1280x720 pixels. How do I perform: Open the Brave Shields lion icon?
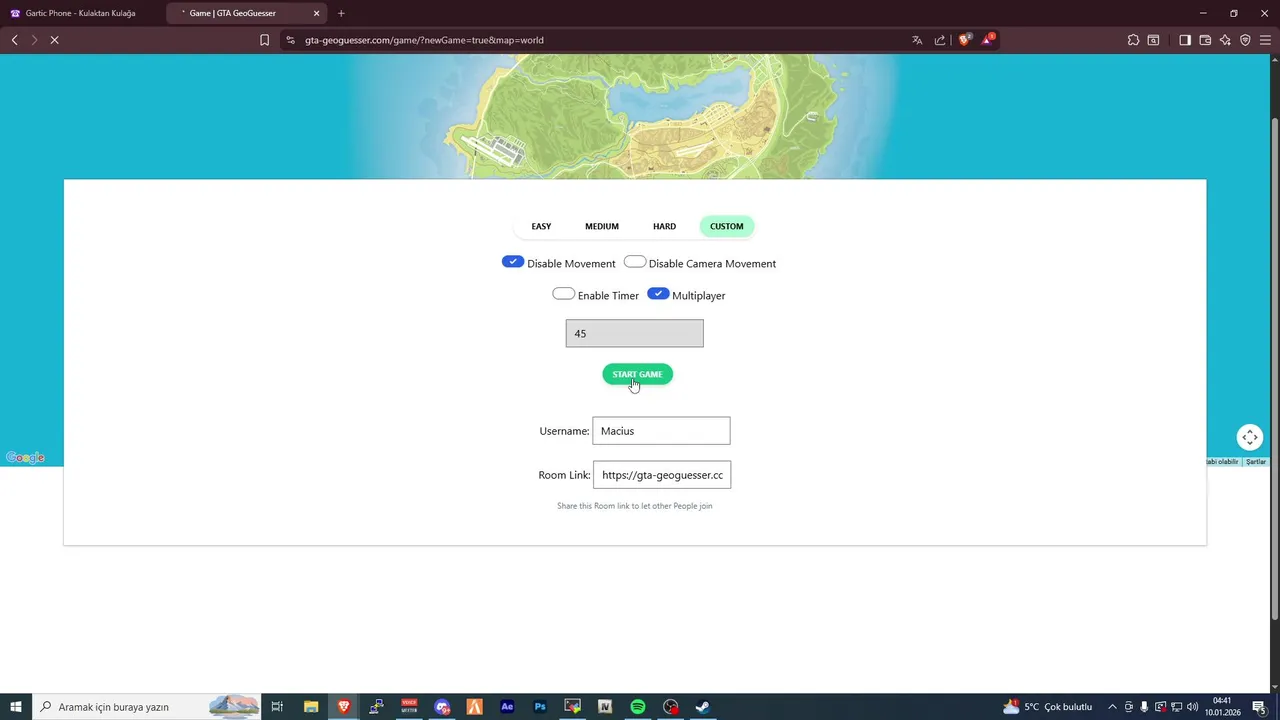[965, 40]
